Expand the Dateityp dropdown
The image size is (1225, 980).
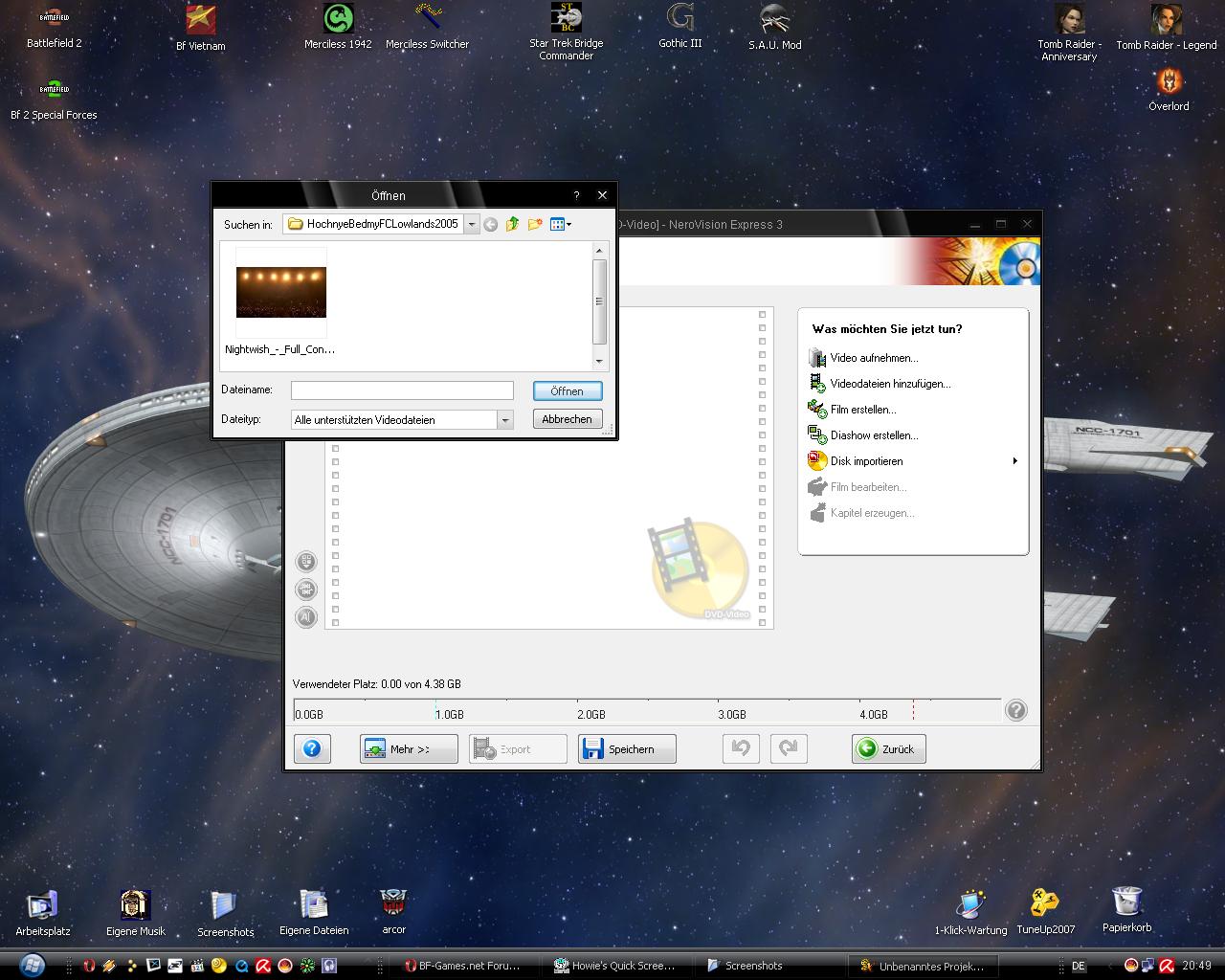[504, 420]
